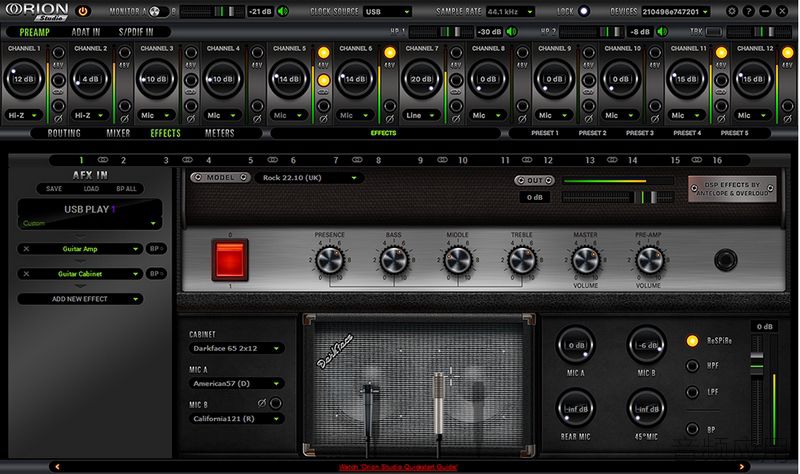This screenshot has width=800, height=474.
Task: Open Channel 1 Hi-Z input type dropdown
Action: (23, 115)
